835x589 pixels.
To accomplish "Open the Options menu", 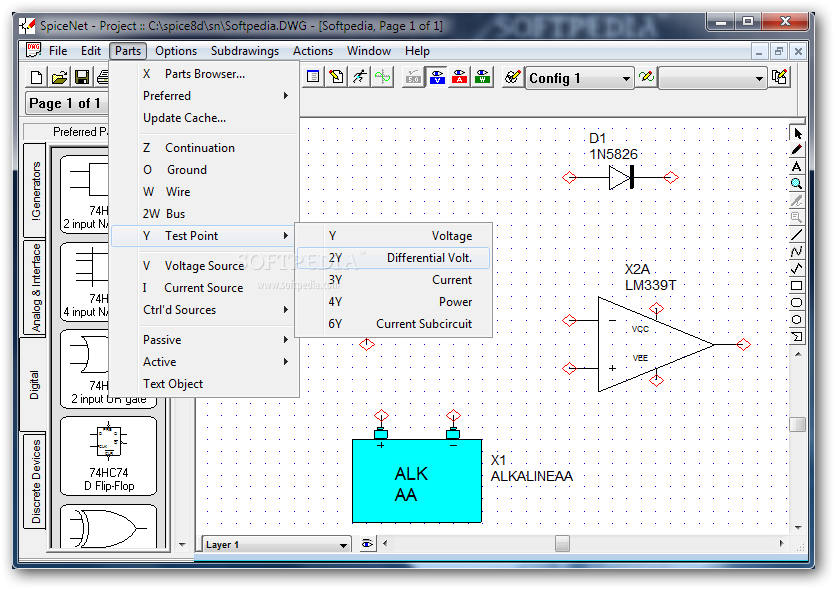I will tap(176, 51).
